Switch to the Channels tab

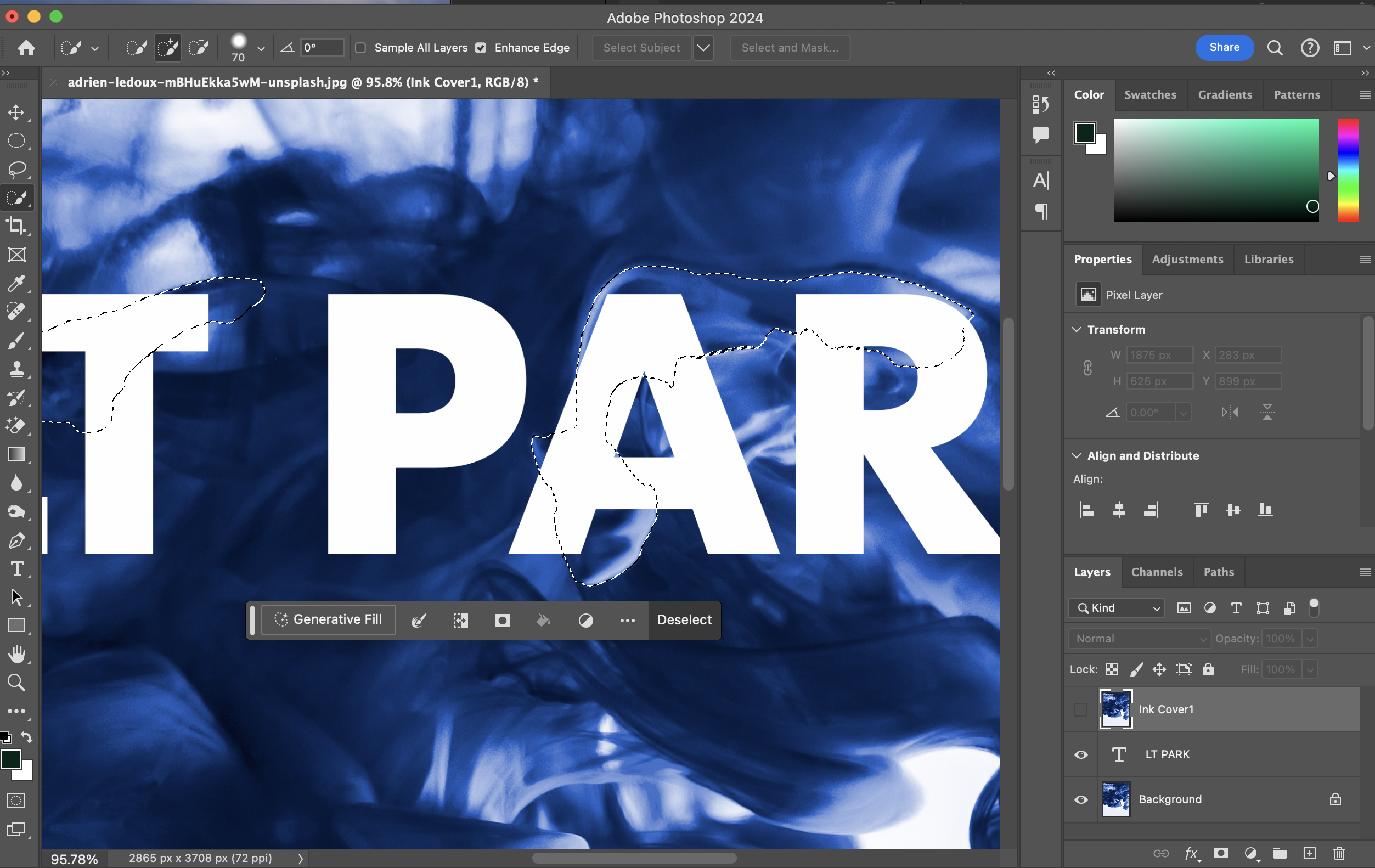[x=1156, y=572]
